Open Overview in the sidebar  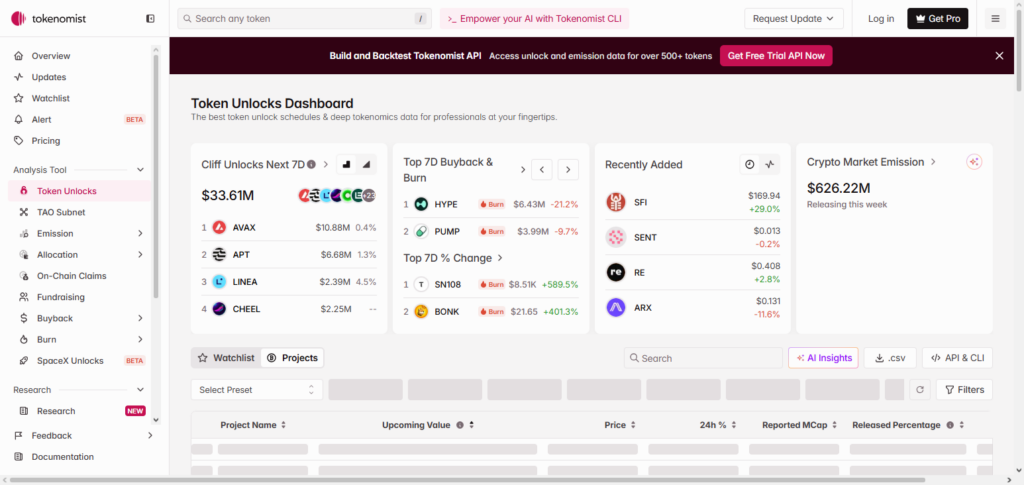click(x=79, y=56)
